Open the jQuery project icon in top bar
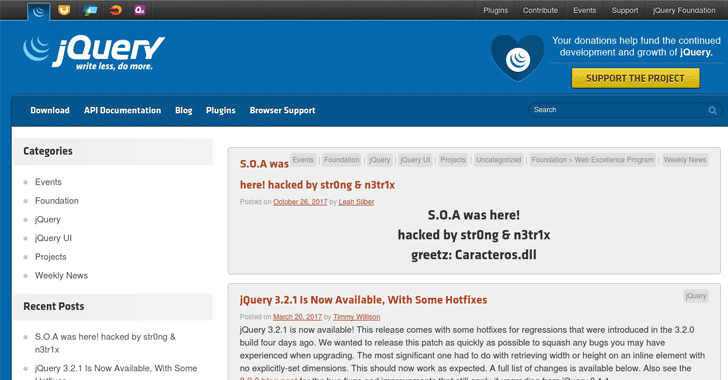 pos(39,11)
